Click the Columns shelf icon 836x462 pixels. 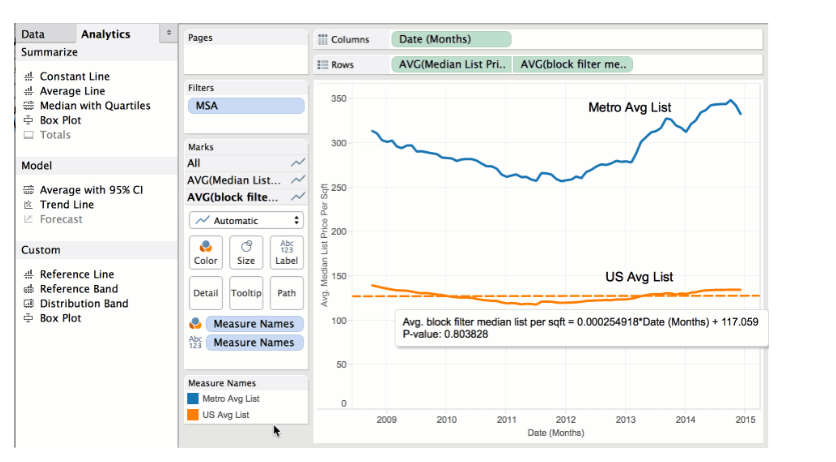tap(323, 39)
